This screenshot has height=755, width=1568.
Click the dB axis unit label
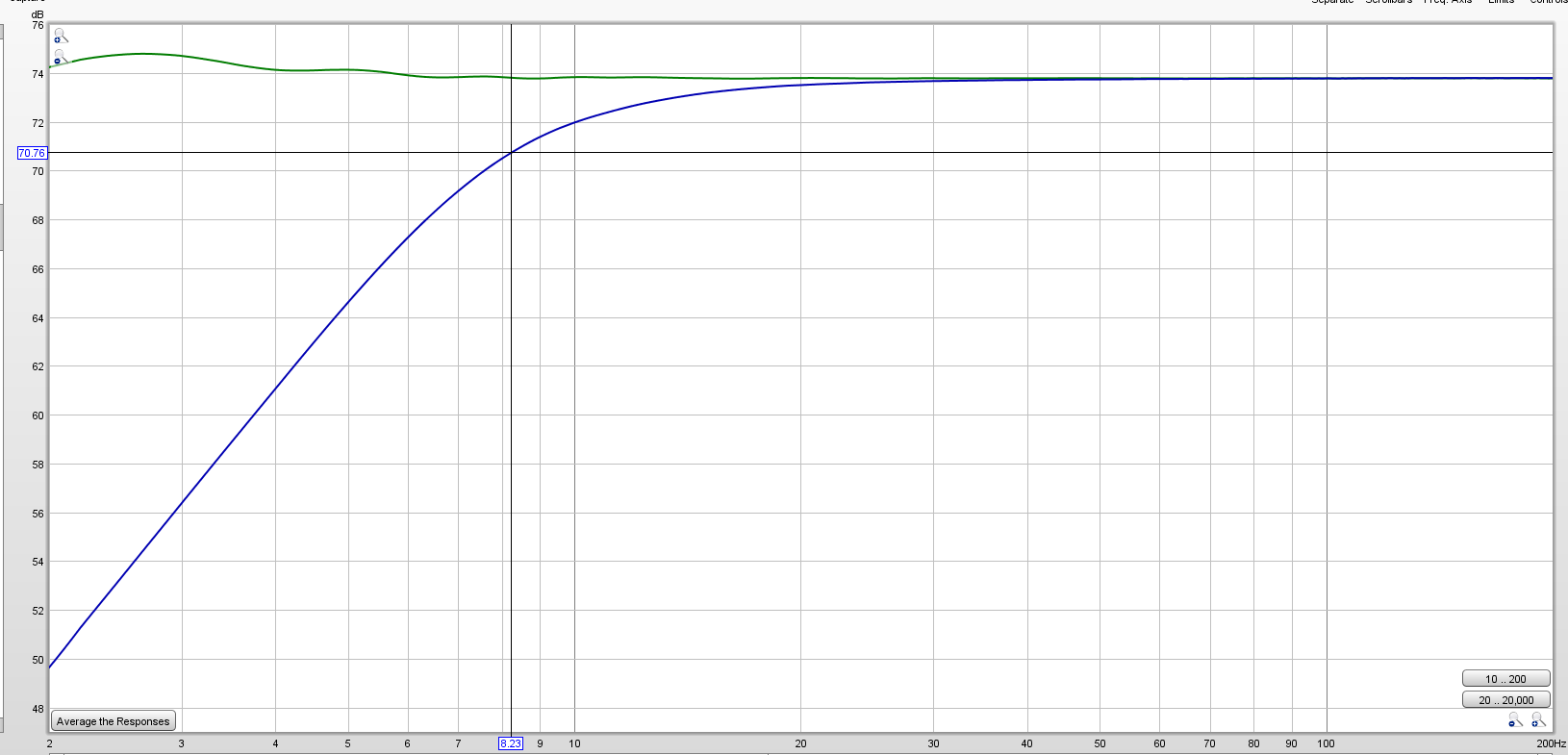coord(38,14)
